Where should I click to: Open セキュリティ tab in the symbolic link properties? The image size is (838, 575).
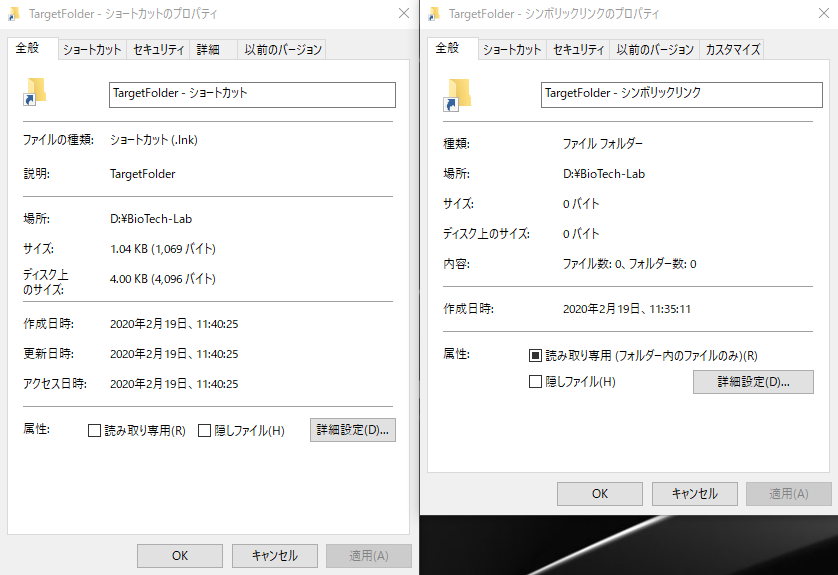coord(578,50)
